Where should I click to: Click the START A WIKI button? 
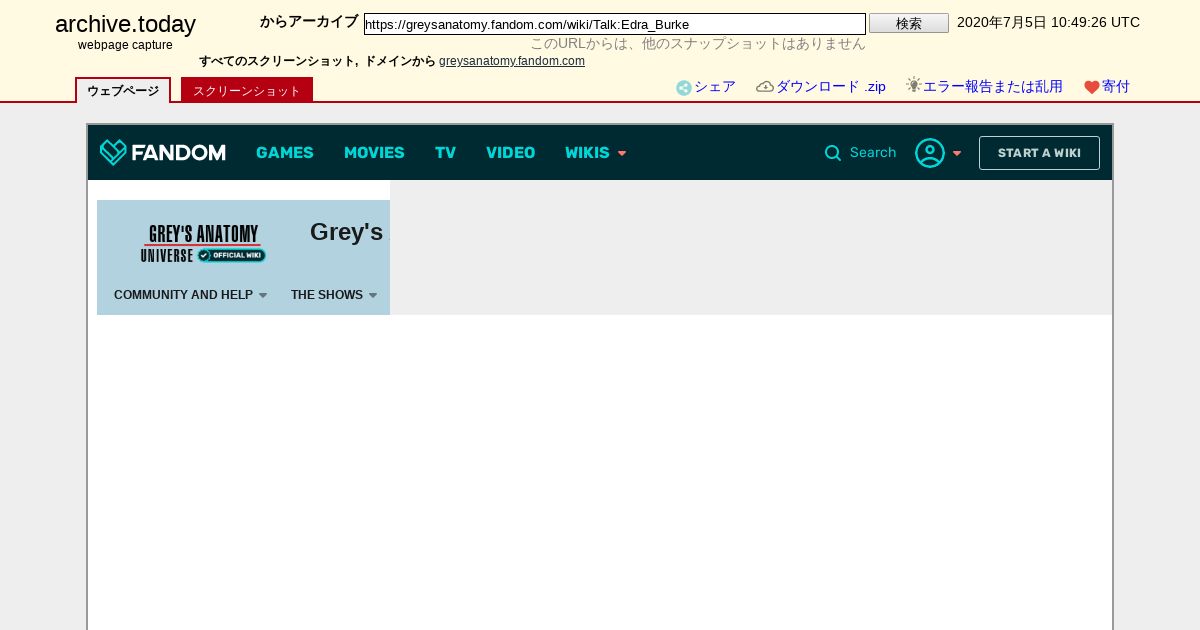[x=1039, y=153]
